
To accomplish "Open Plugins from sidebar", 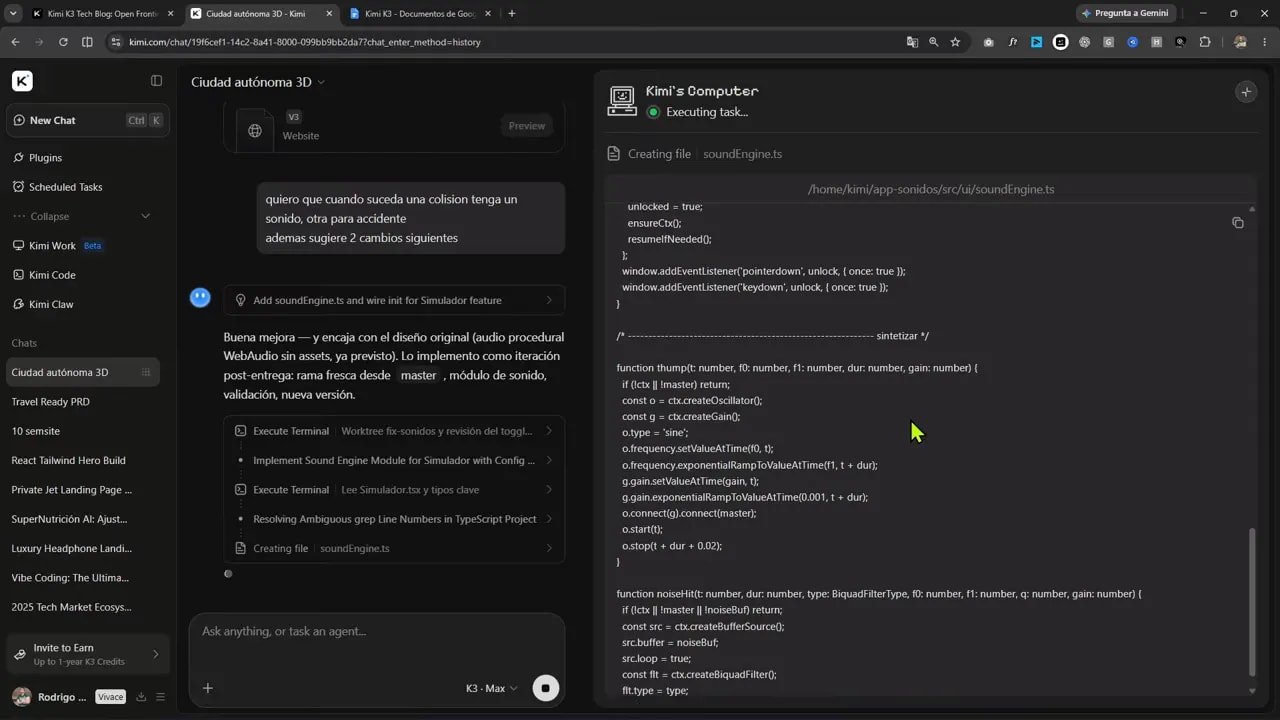I will [x=45, y=158].
